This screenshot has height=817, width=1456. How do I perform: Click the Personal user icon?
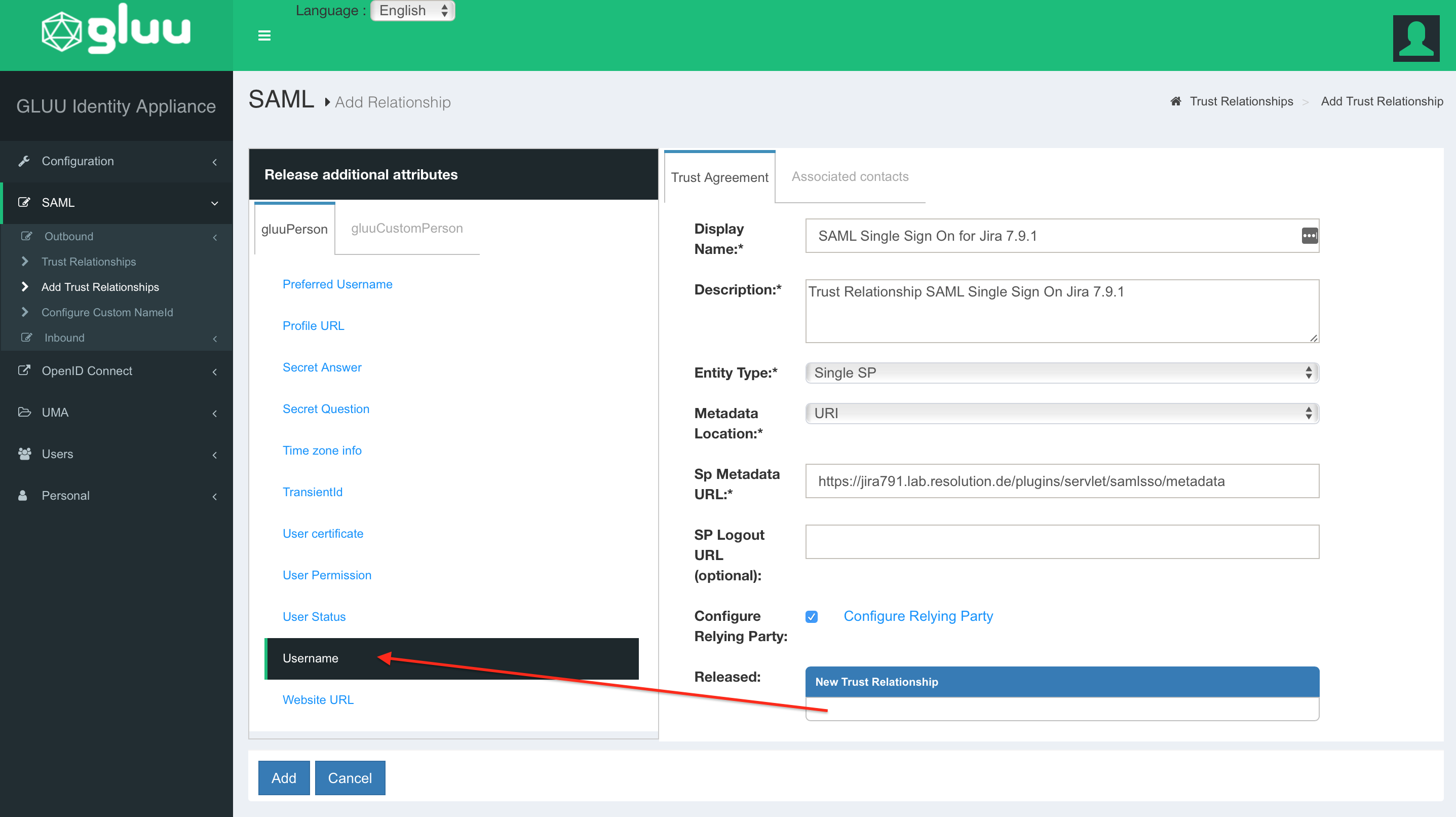[23, 495]
